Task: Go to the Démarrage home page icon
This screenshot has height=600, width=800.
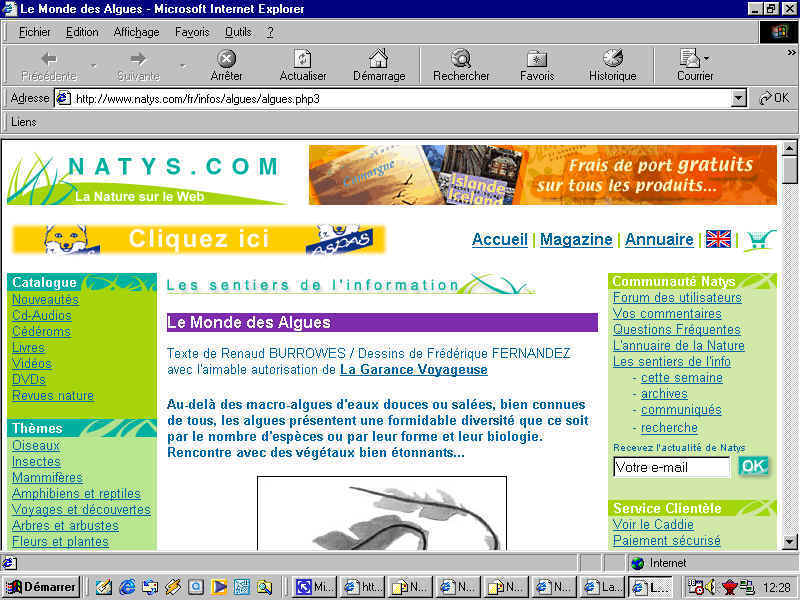Action: tap(379, 59)
